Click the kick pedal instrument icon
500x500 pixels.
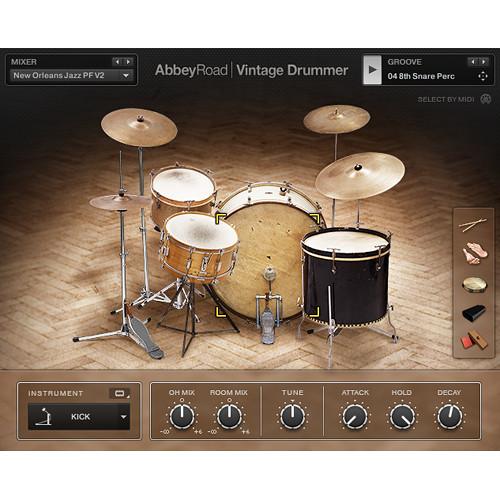tap(43, 416)
